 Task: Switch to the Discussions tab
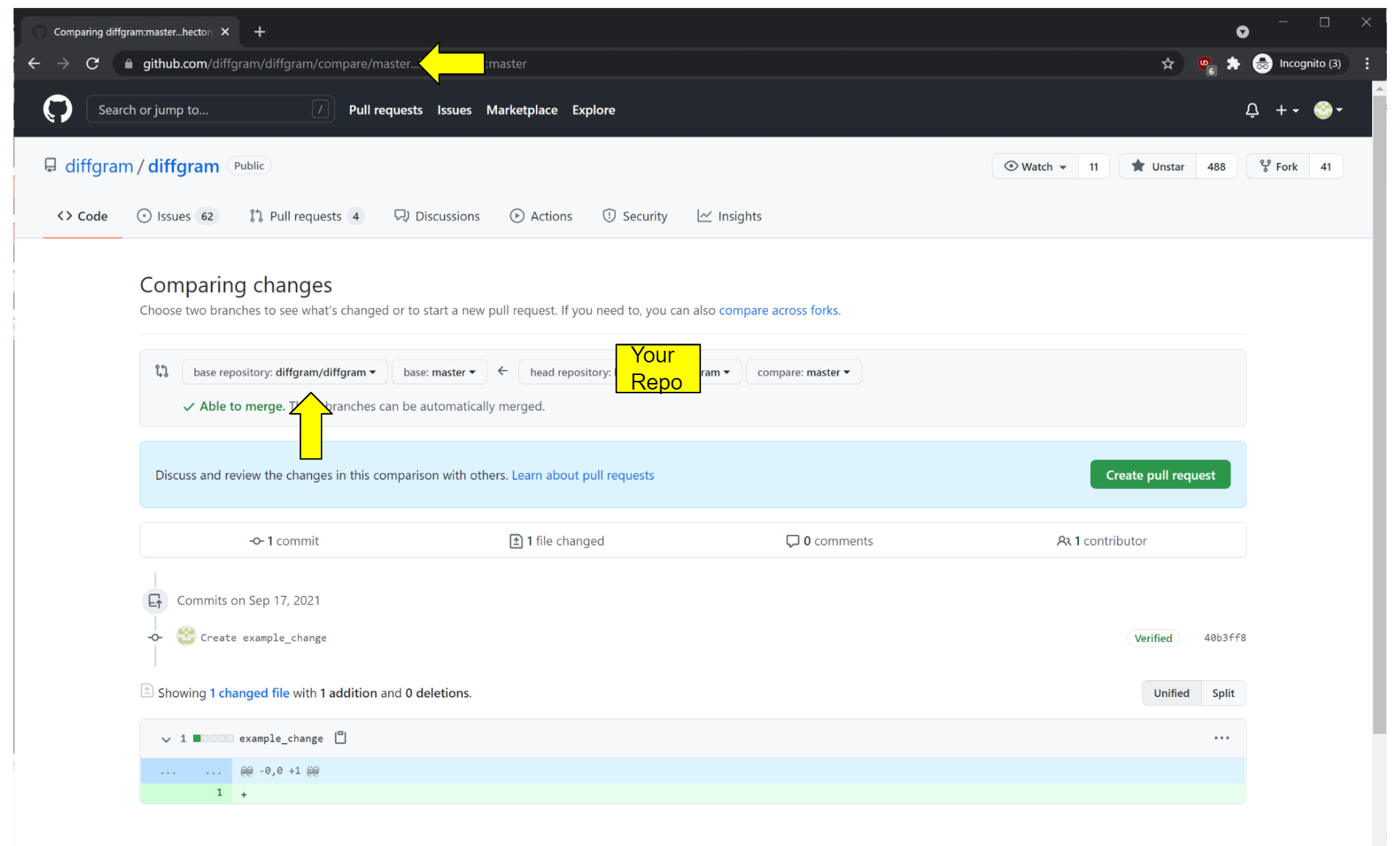pos(437,216)
